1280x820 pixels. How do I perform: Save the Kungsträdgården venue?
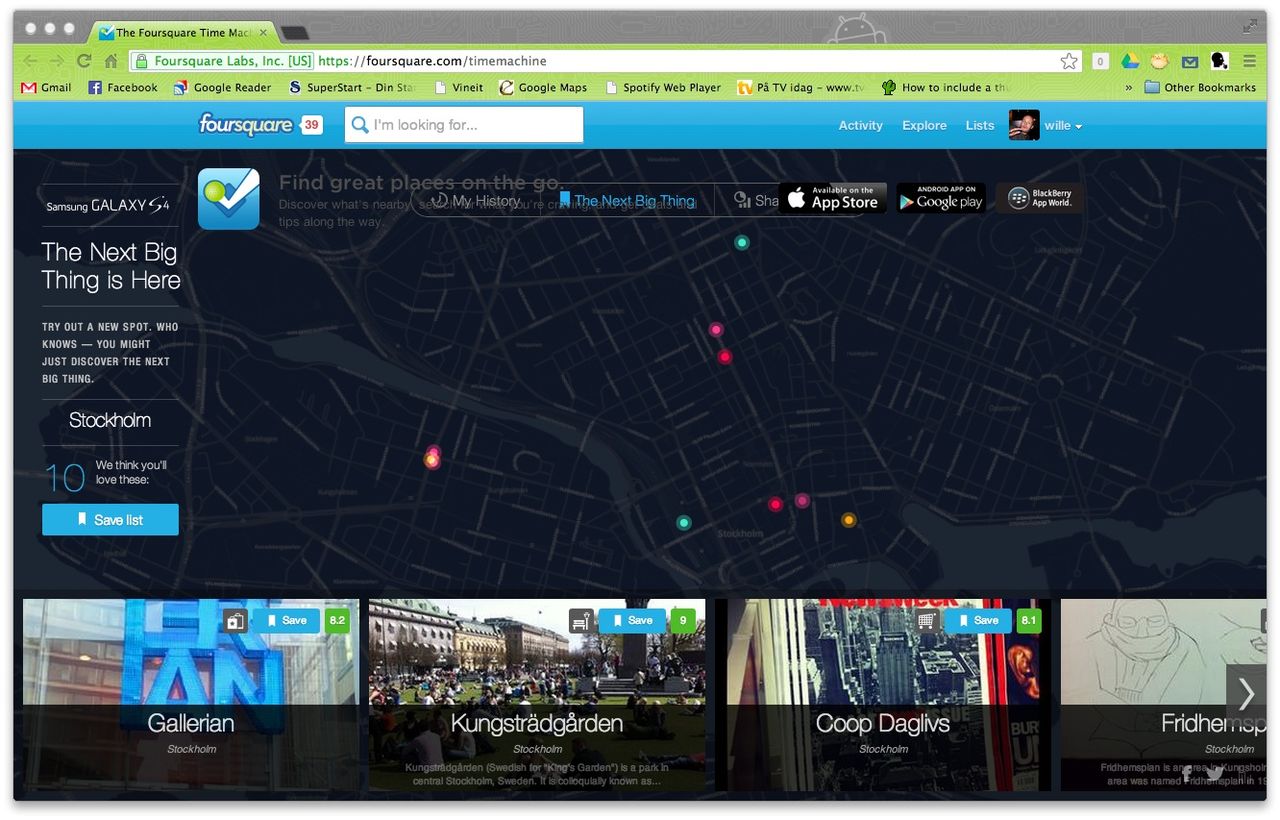[x=632, y=620]
